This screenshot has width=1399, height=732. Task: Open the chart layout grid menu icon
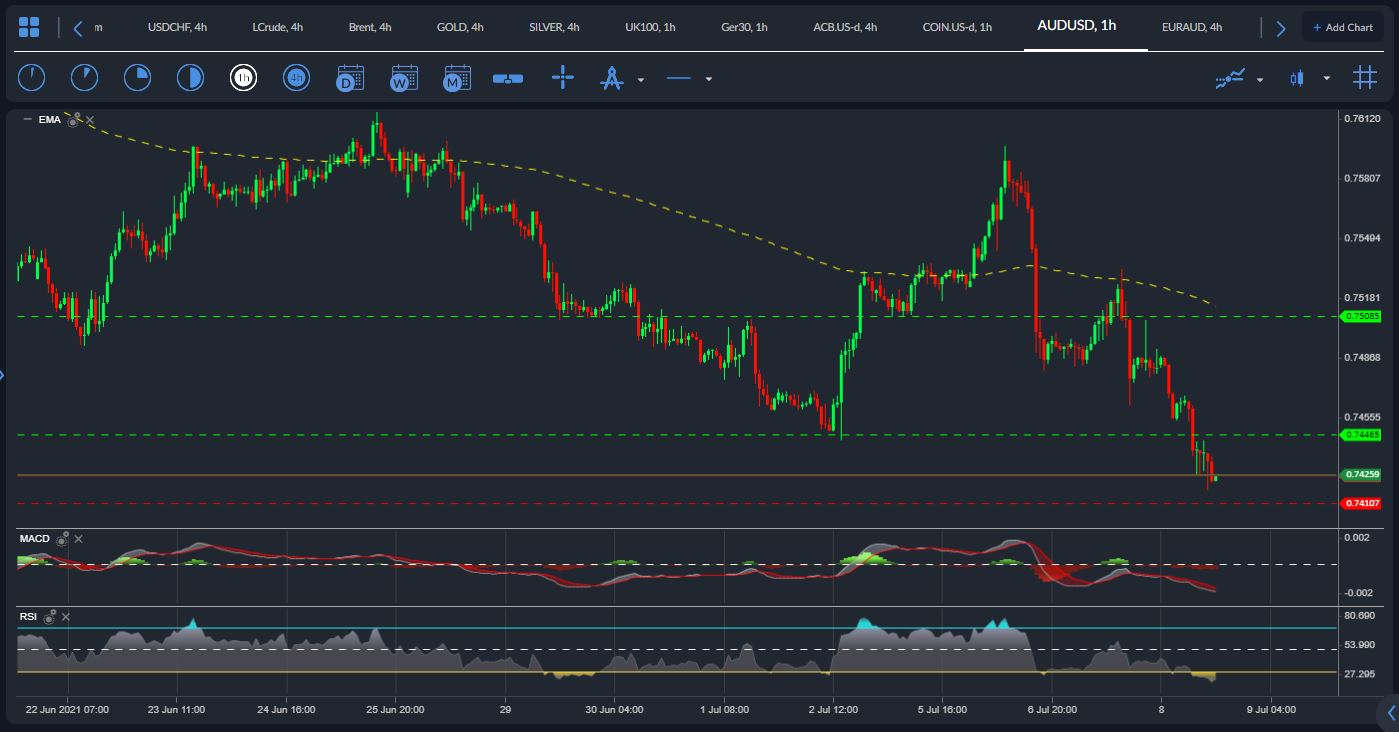click(x=29, y=27)
